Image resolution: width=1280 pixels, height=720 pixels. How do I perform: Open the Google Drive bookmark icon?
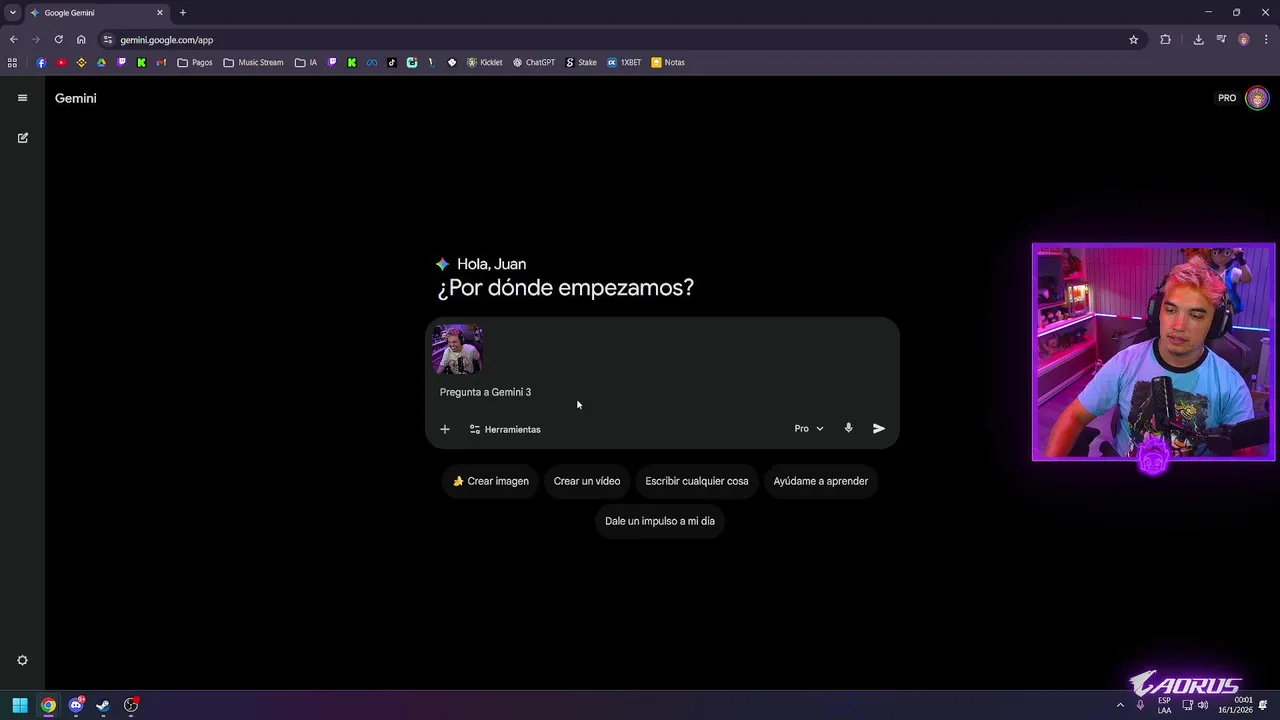click(101, 62)
